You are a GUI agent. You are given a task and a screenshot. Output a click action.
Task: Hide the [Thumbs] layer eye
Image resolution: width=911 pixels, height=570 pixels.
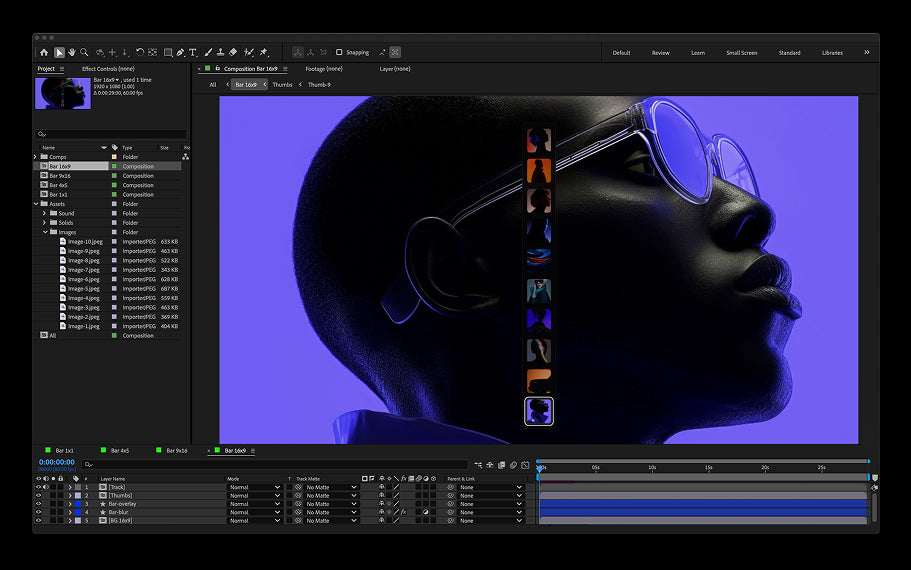38,496
